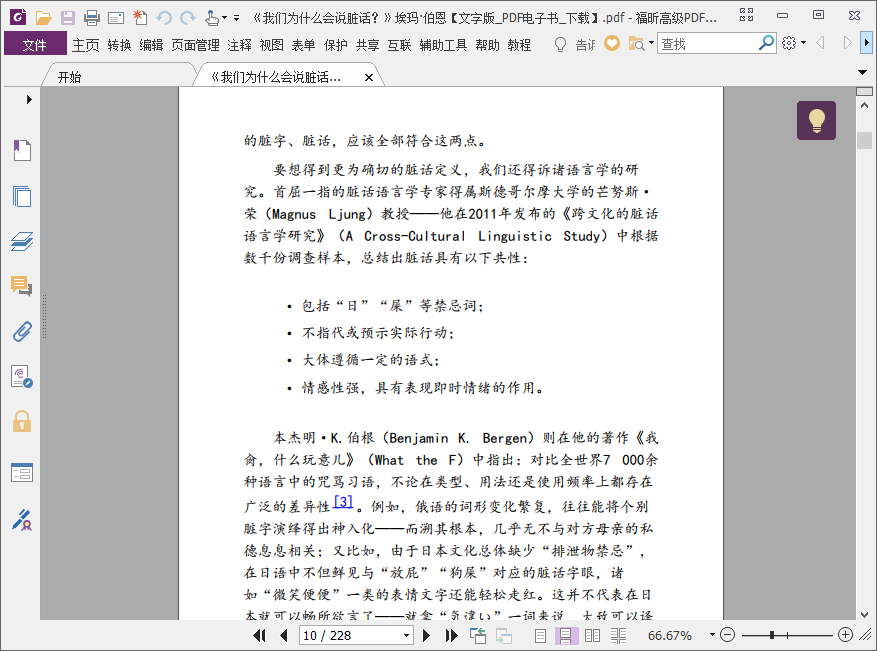Jump to the first page

pyautogui.click(x=259, y=635)
